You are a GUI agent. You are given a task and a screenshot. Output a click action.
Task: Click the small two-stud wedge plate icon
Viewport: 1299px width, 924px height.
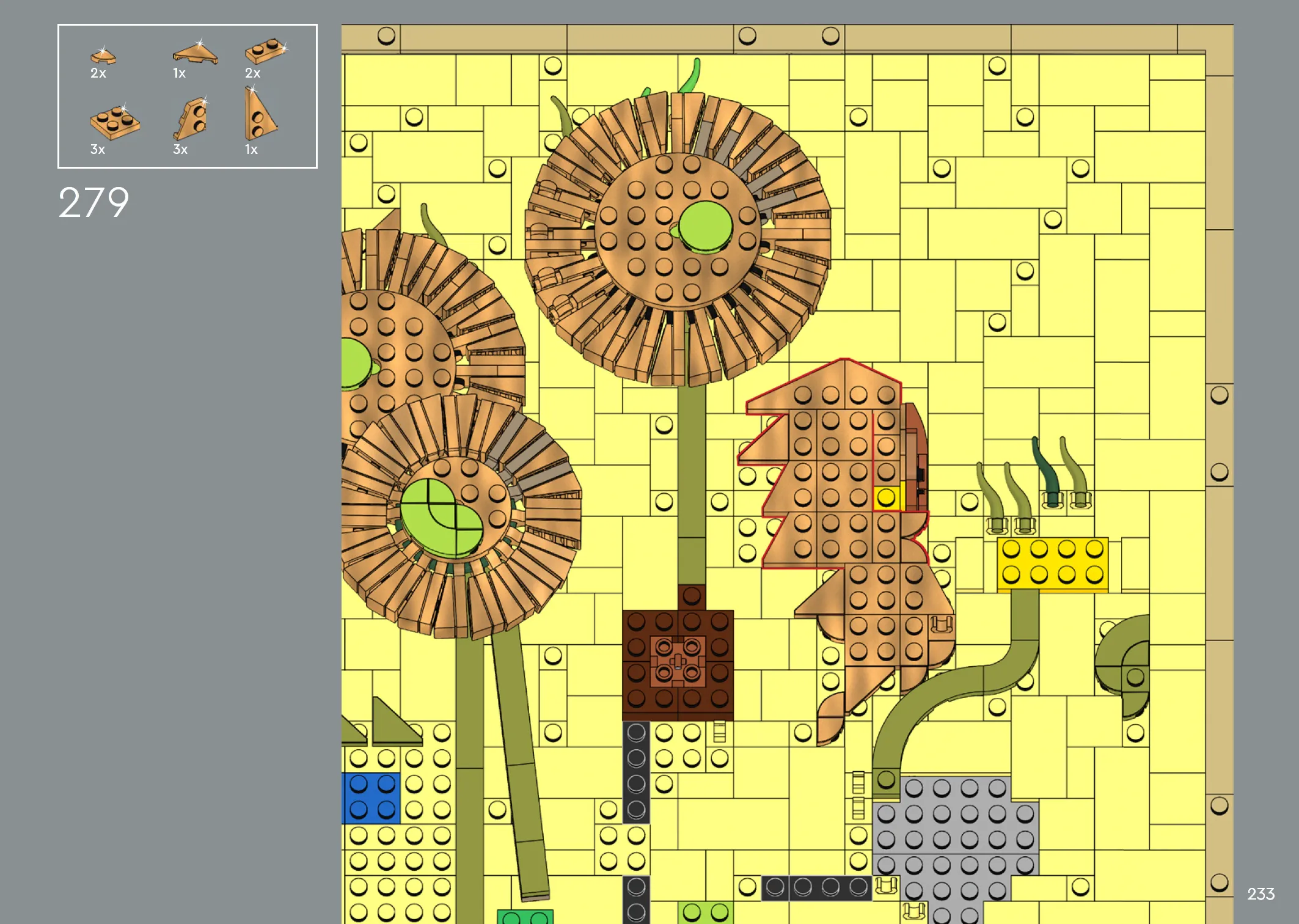click(192, 119)
